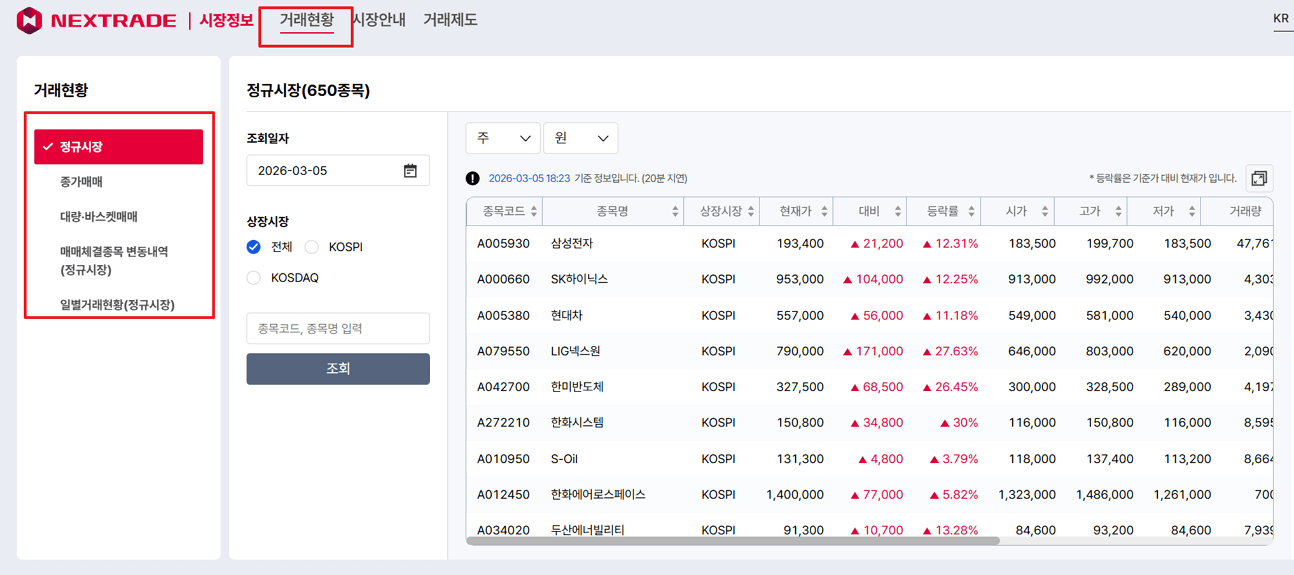Screen dimensions: 1294x575
Task: Click stock code A010950
Action: click(503, 459)
